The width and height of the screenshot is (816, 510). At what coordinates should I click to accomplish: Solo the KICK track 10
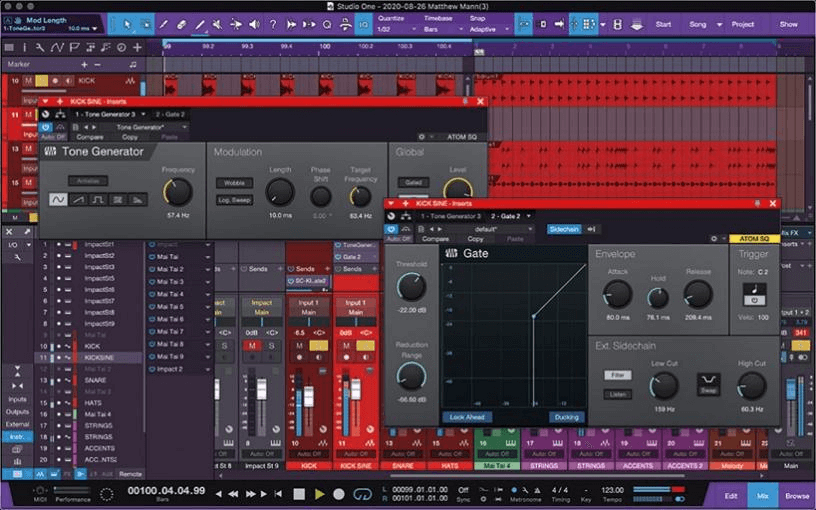[42, 81]
